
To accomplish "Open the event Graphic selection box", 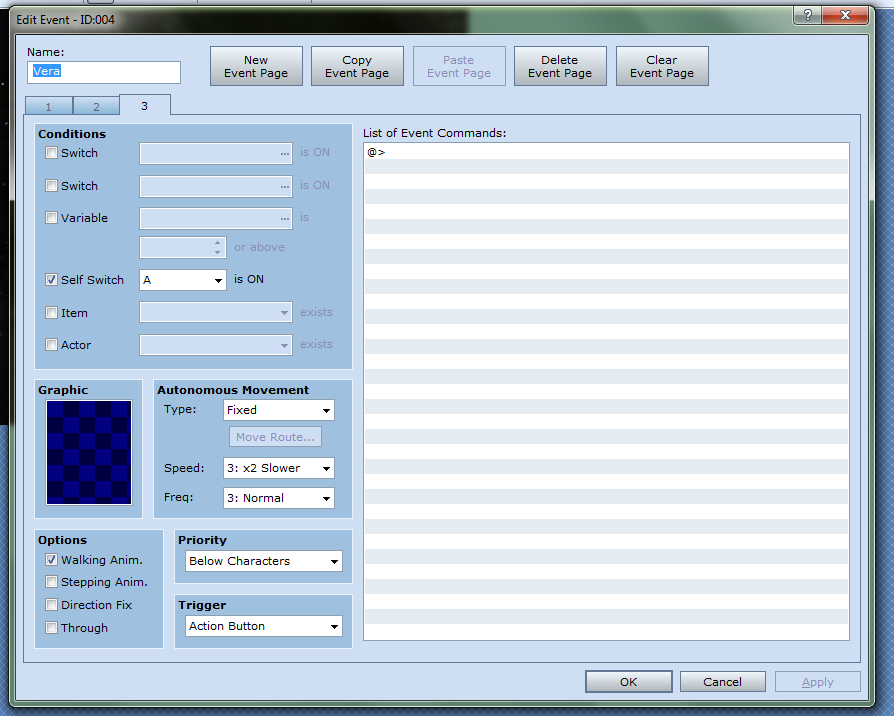I will (88, 452).
